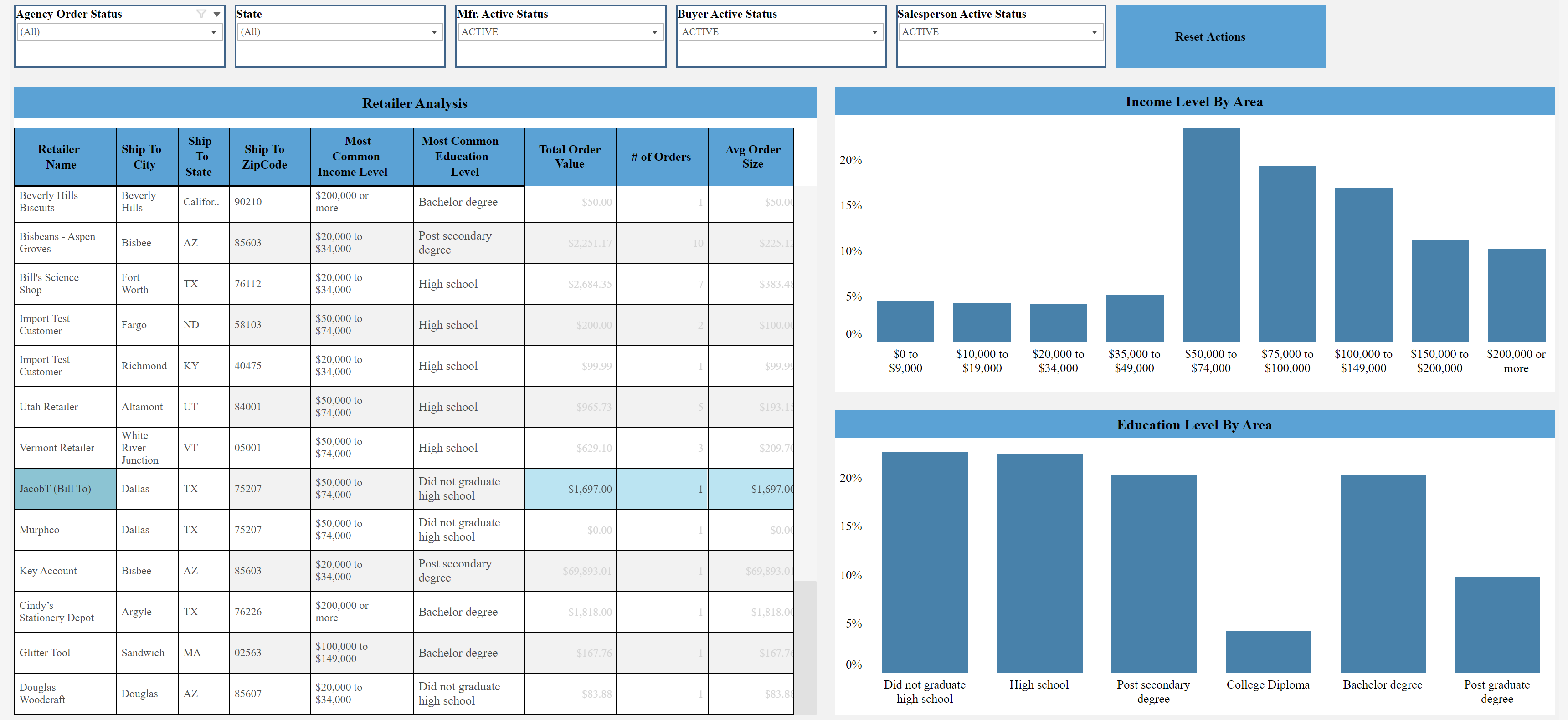Viewport: 1568px width, 720px height.
Task: Click the Altamont city cell
Action: [147, 407]
